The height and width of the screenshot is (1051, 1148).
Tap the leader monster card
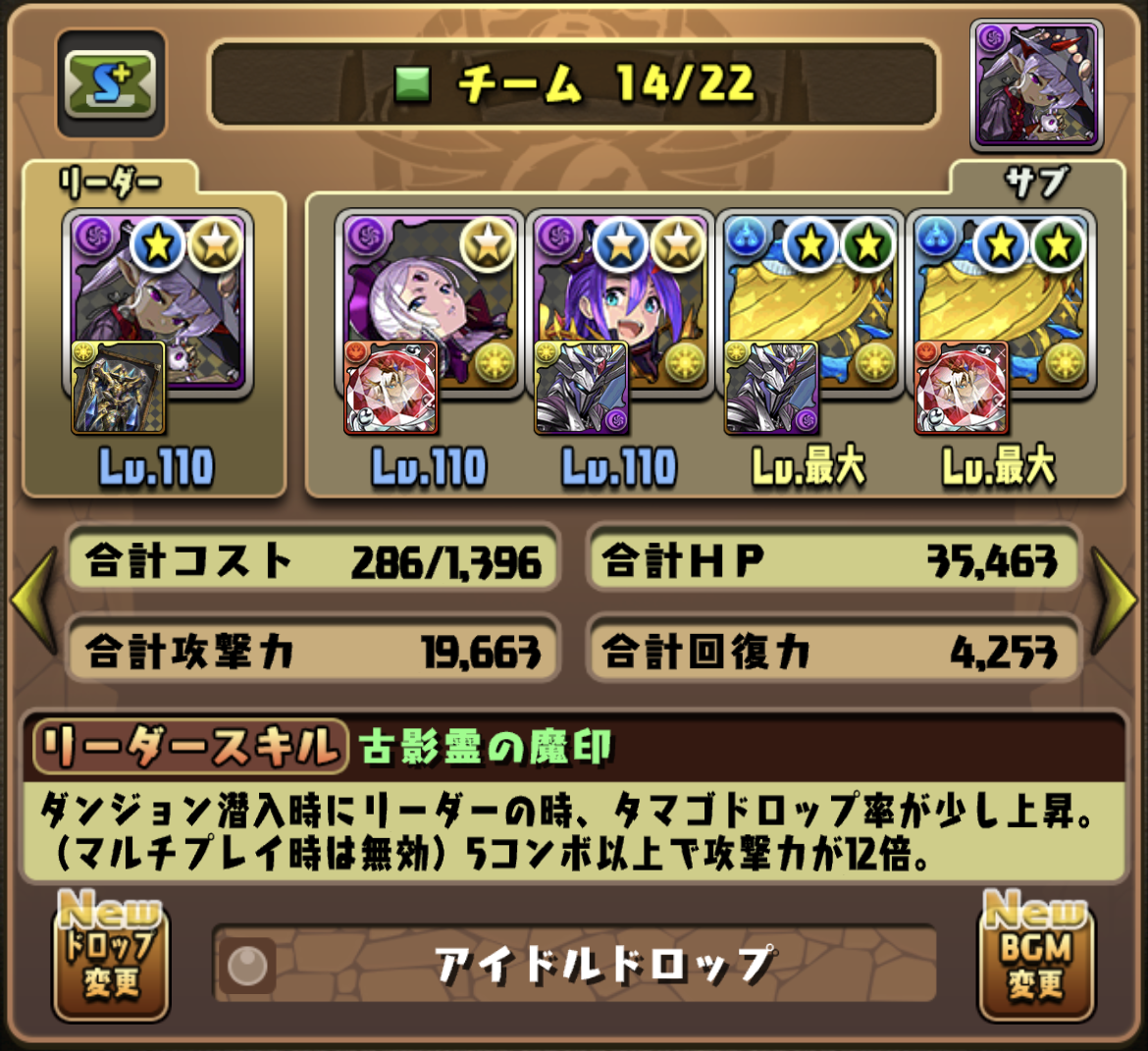(x=157, y=304)
